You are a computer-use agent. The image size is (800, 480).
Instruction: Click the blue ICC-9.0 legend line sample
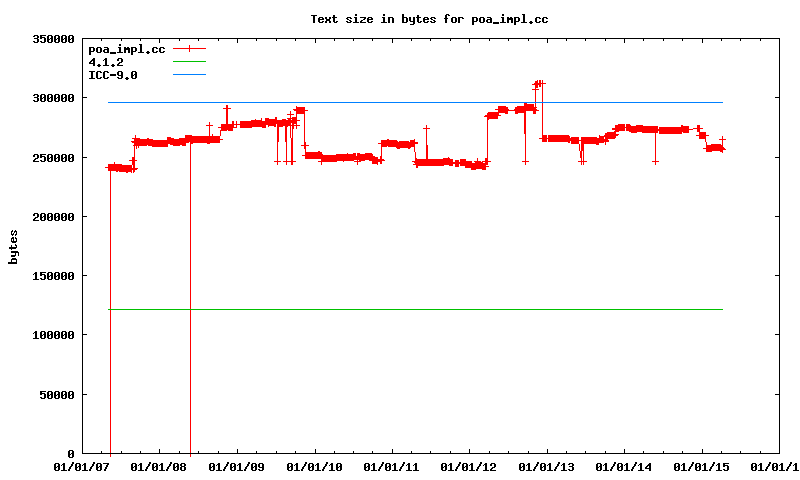189,75
